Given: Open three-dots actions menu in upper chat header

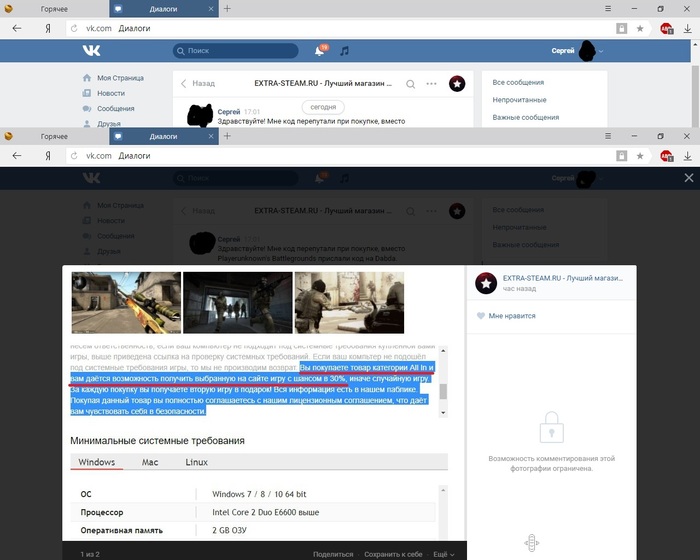Looking at the screenshot, I should pos(432,84).
